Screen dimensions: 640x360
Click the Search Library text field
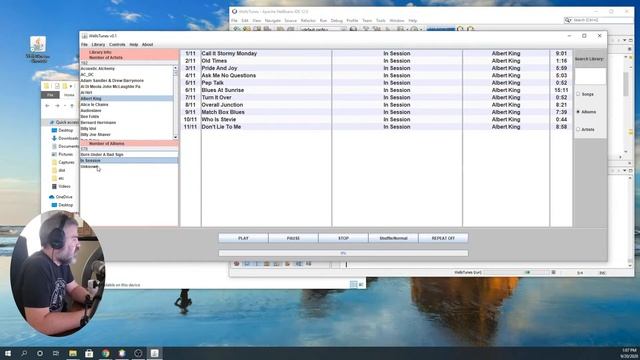590,76
